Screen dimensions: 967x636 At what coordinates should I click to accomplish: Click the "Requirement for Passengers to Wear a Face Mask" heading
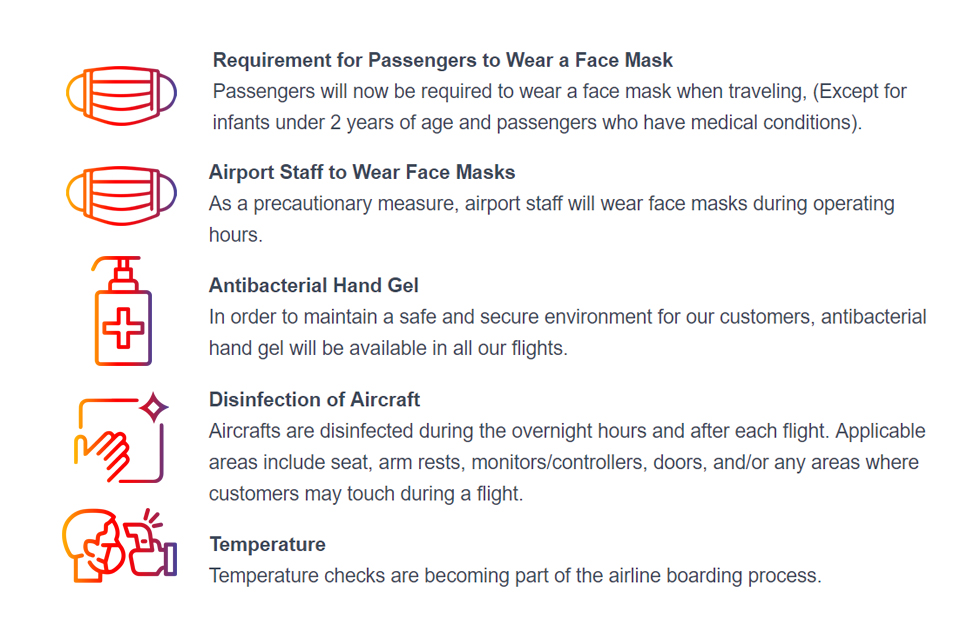click(x=443, y=60)
